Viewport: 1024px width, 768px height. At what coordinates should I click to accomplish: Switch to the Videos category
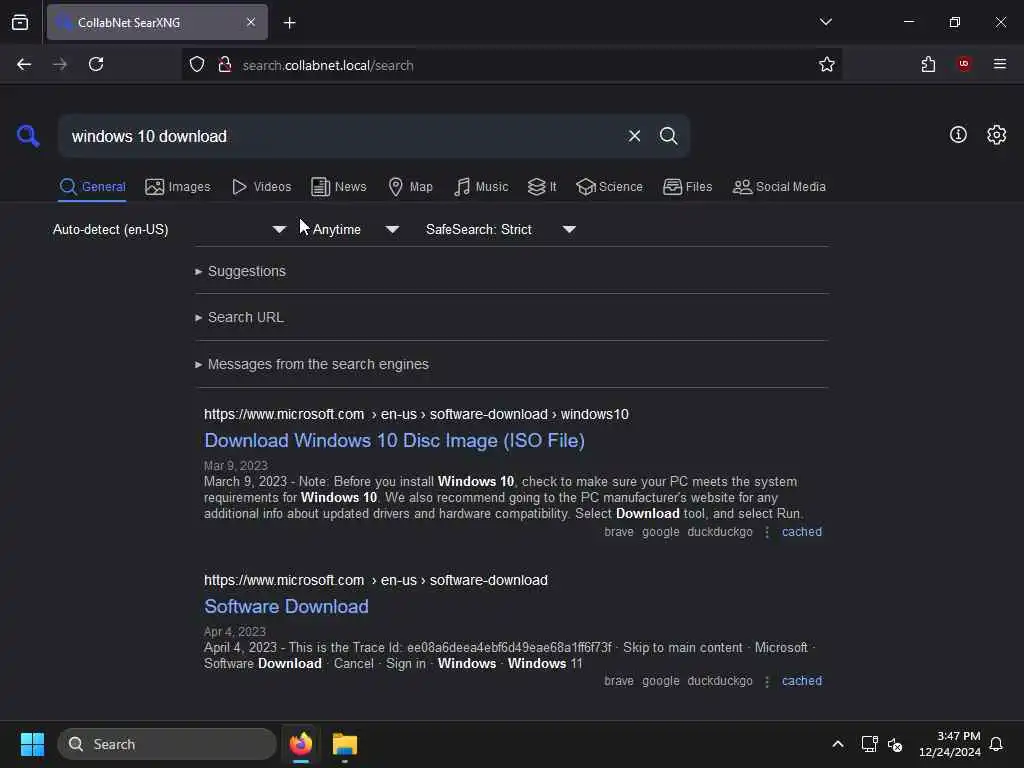tap(261, 187)
